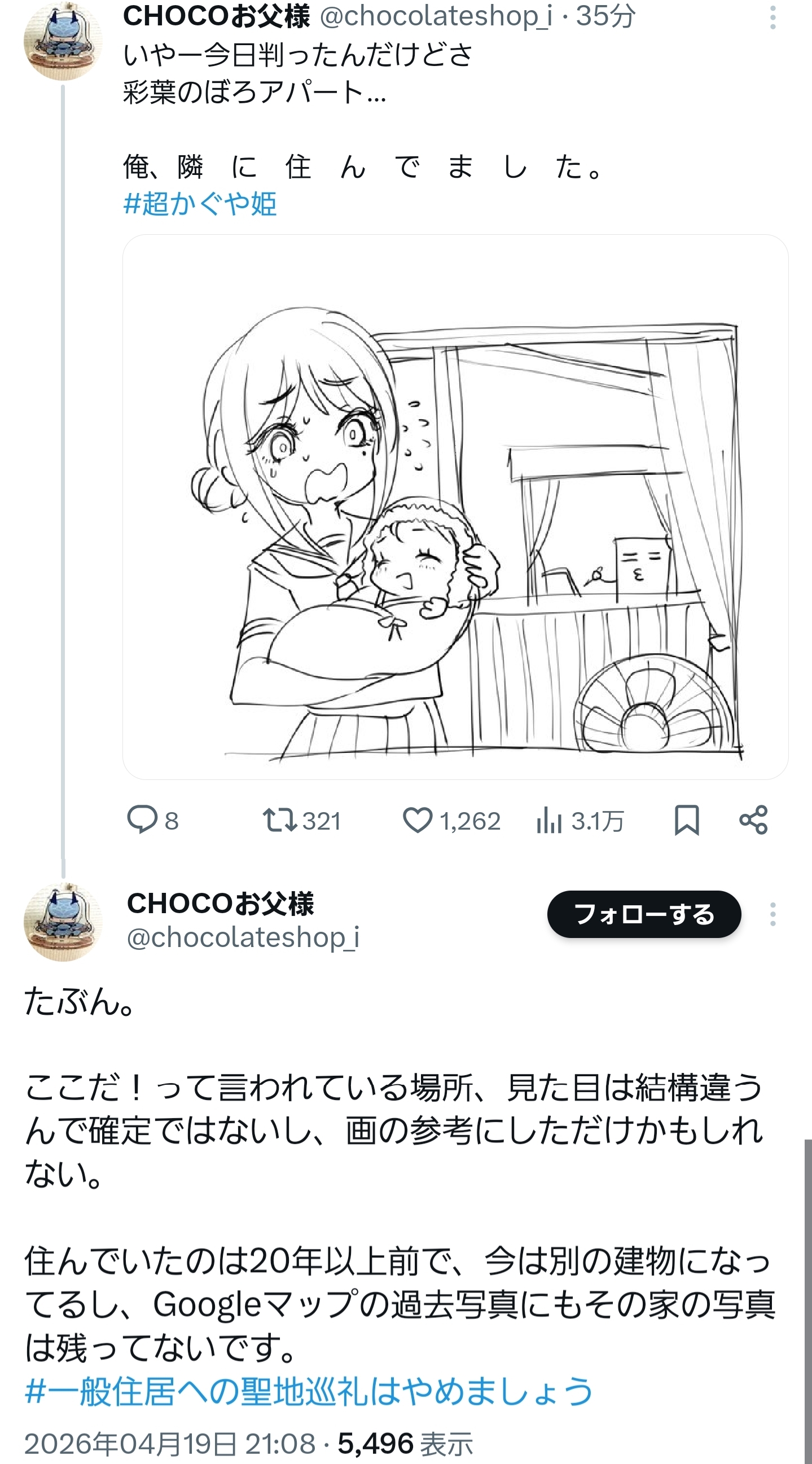Screen dimensions: 812x1464
Task: Open @chocolateshop_i handle in top tweet
Action: coord(436,16)
